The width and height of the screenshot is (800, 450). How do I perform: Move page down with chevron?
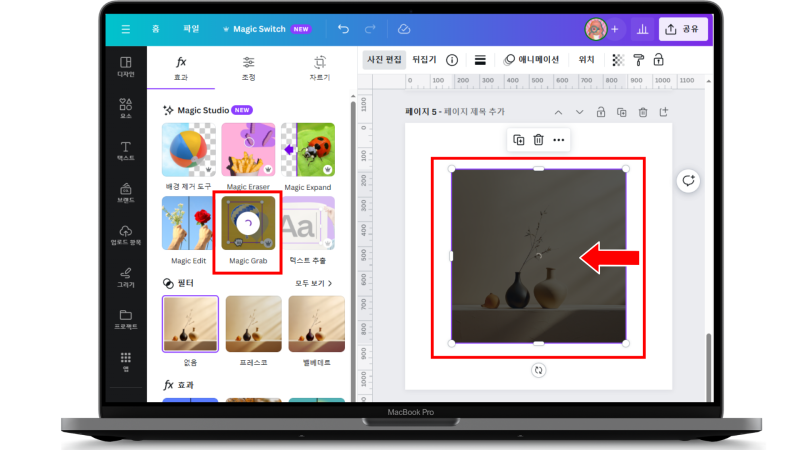pos(580,112)
